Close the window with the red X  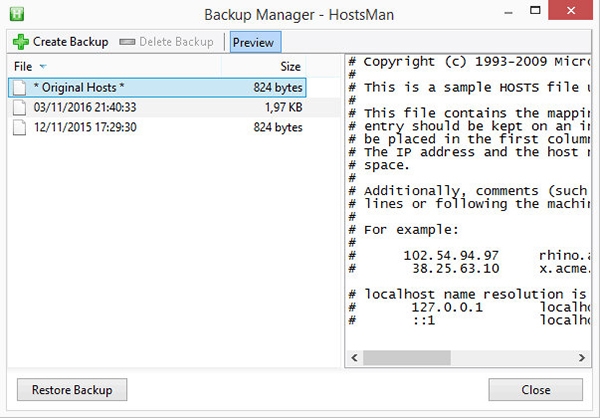point(571,10)
